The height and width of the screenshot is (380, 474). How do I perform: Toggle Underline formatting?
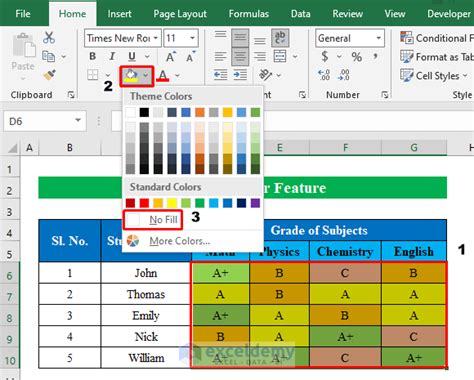[132, 56]
